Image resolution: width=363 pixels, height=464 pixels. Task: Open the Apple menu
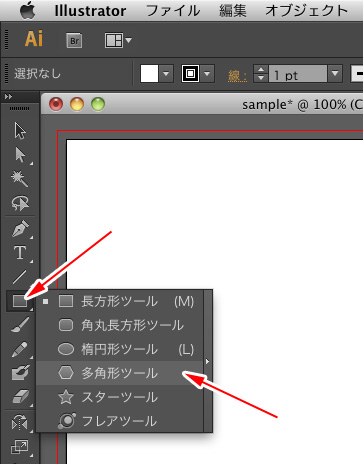[28, 11]
